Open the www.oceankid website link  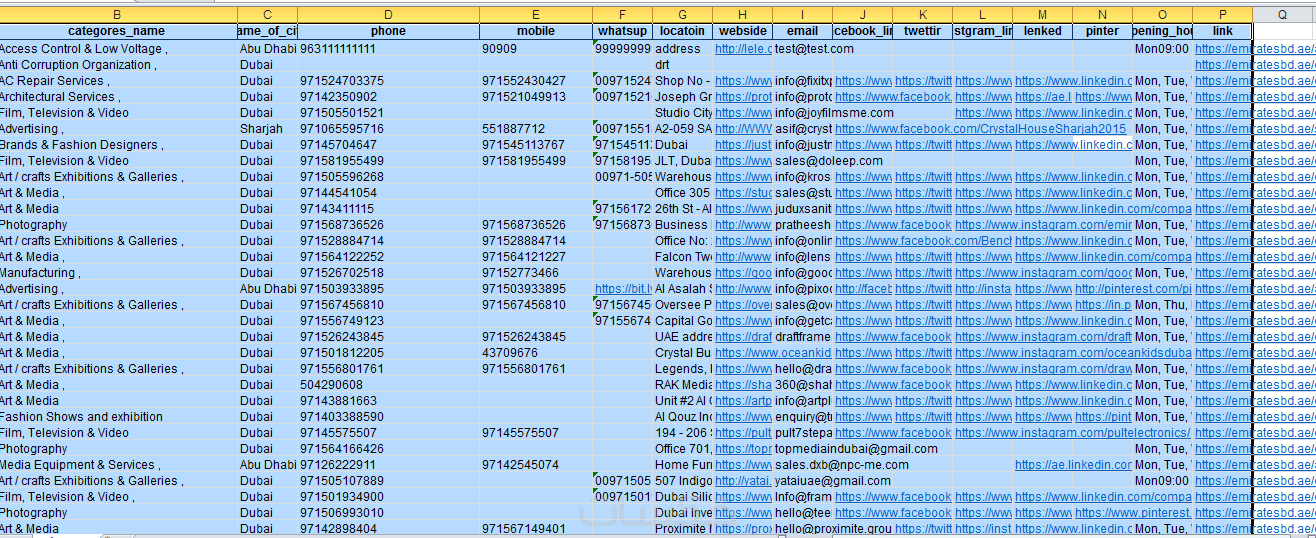point(773,353)
